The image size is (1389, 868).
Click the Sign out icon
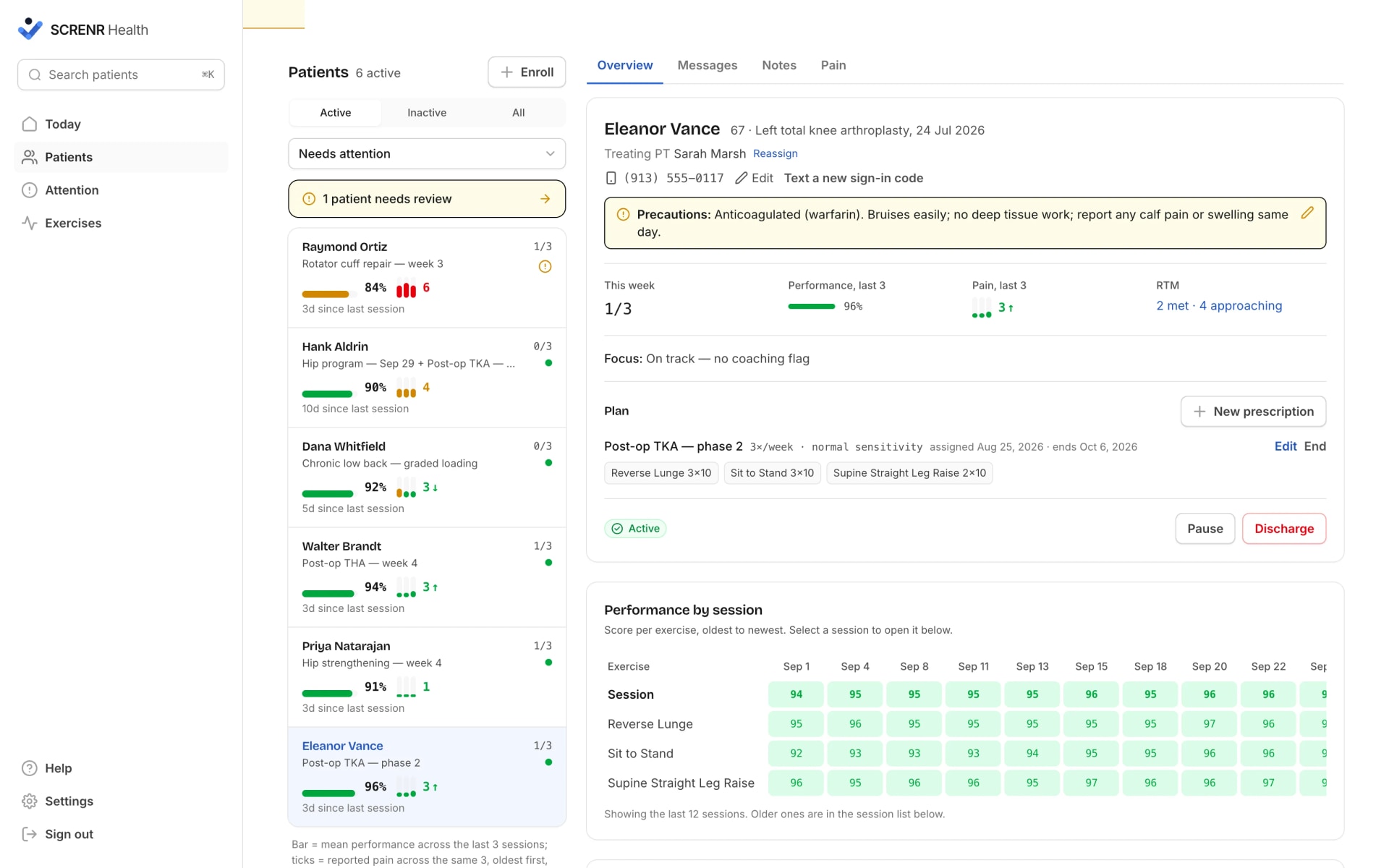[x=29, y=834]
